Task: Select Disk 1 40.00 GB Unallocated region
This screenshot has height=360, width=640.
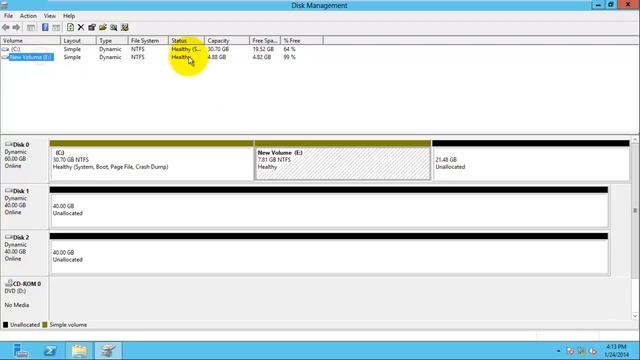Action: [x=329, y=207]
